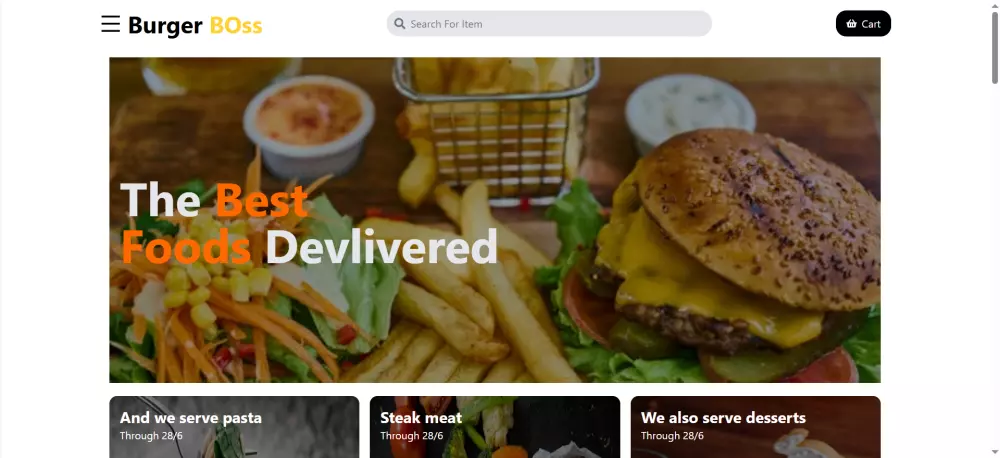This screenshot has height=458, width=1000.
Task: Click the magnifying glass search icon
Action: click(x=400, y=24)
